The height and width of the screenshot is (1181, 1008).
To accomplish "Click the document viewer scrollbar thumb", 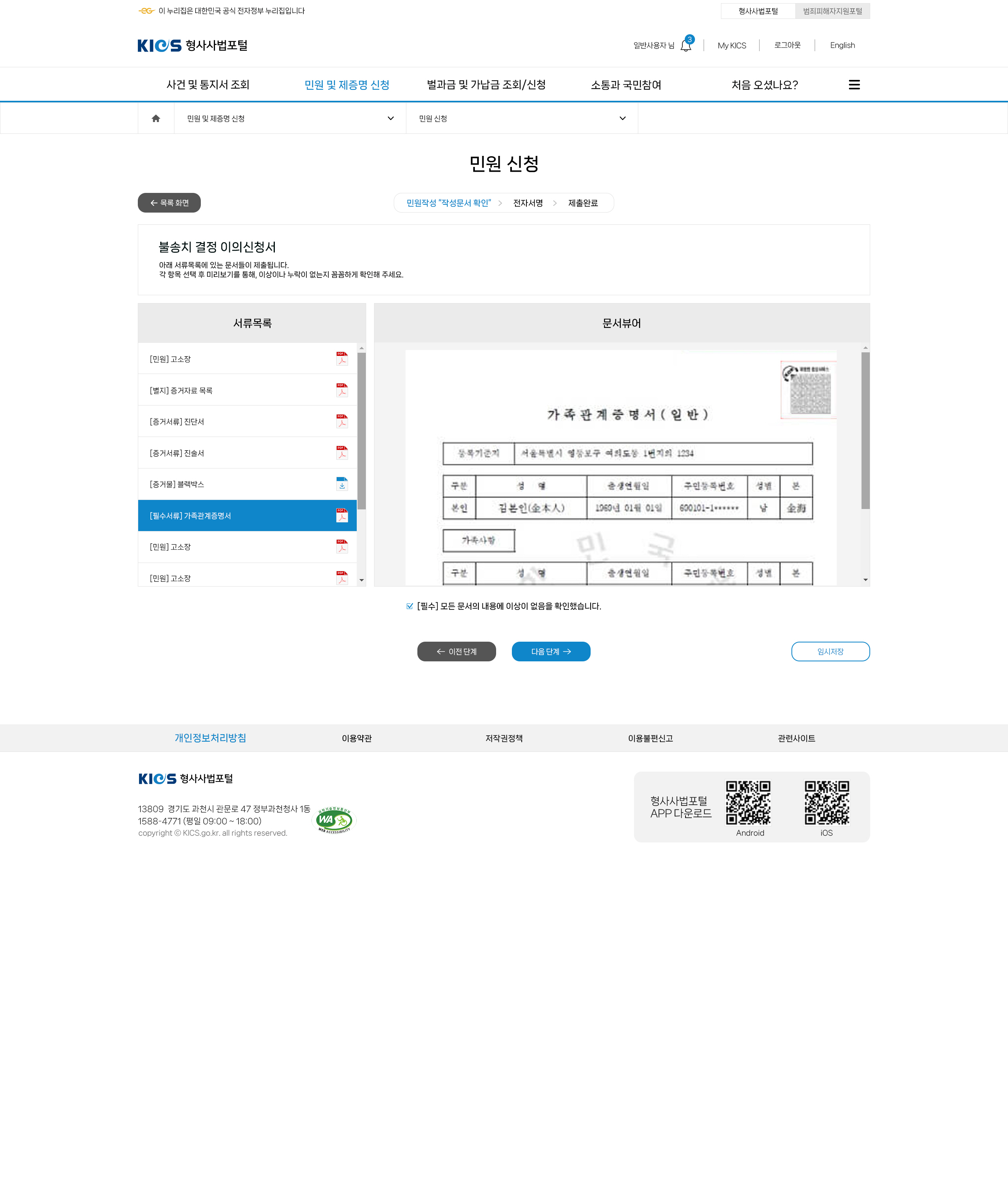I will click(865, 430).
